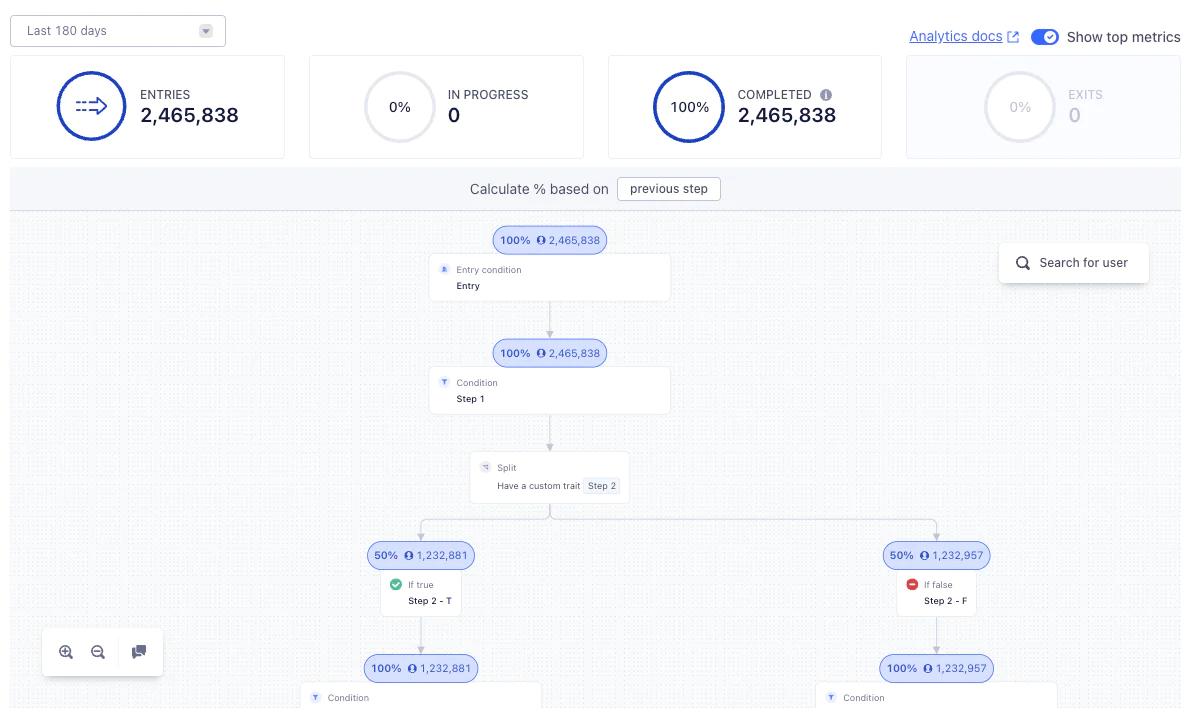Click the Search for user button
This screenshot has width=1197, height=714.
pos(1073,263)
